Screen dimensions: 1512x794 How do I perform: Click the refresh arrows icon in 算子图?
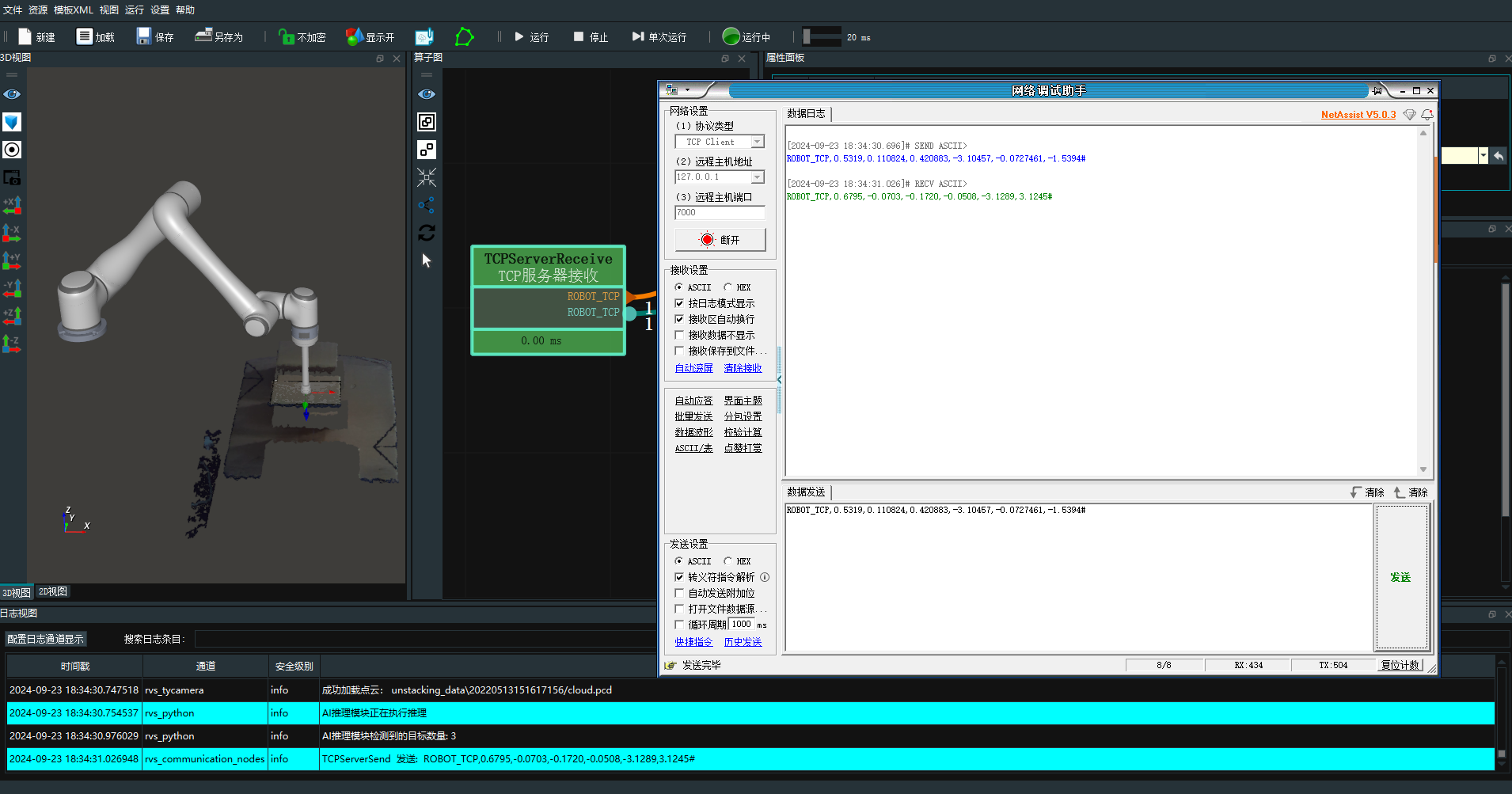click(x=427, y=233)
